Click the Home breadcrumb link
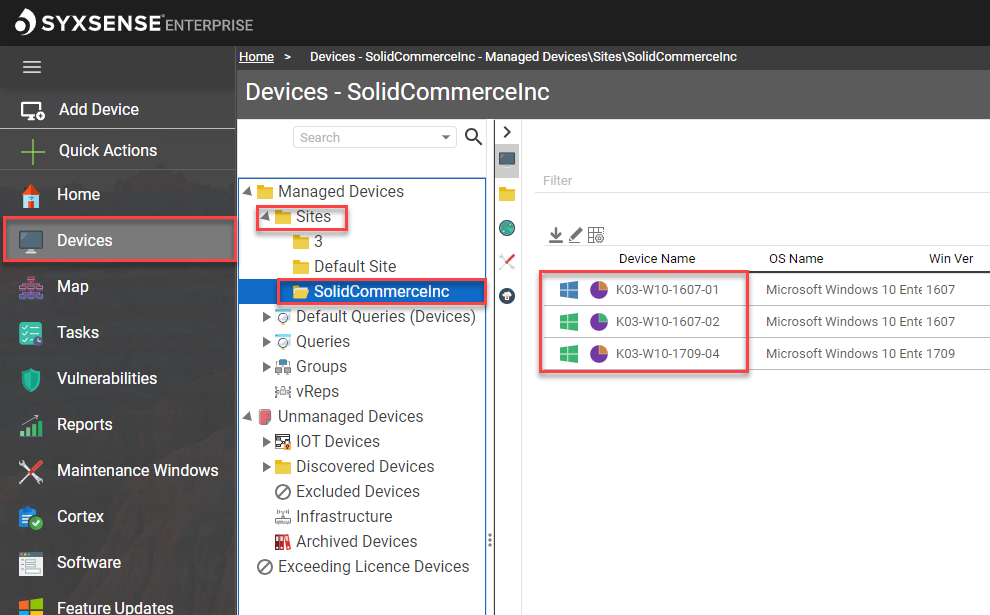The width and height of the screenshot is (990, 615). (256, 57)
